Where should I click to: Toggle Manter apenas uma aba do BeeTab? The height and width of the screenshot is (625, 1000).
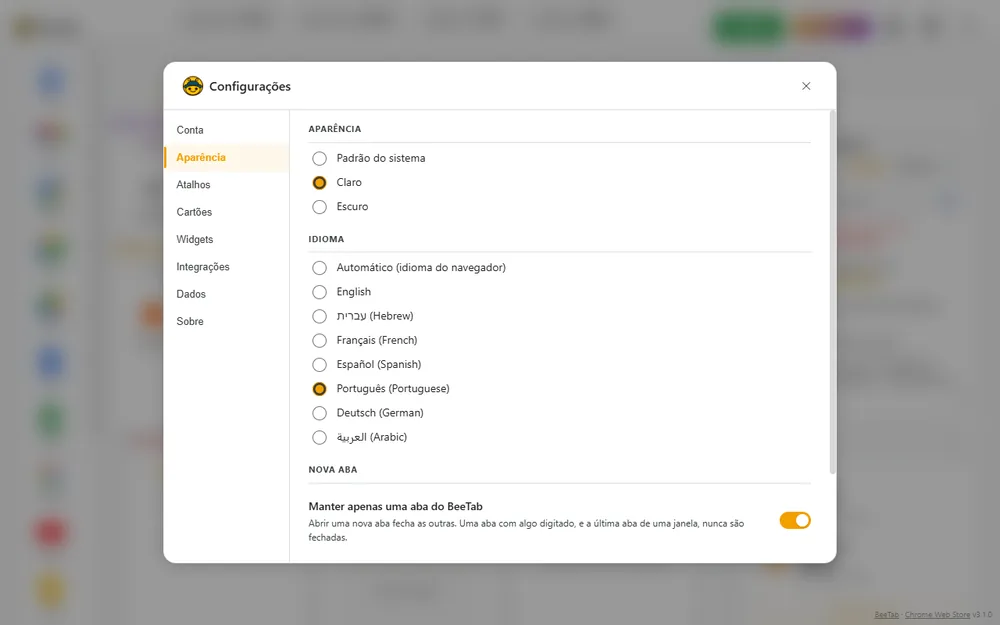point(795,520)
